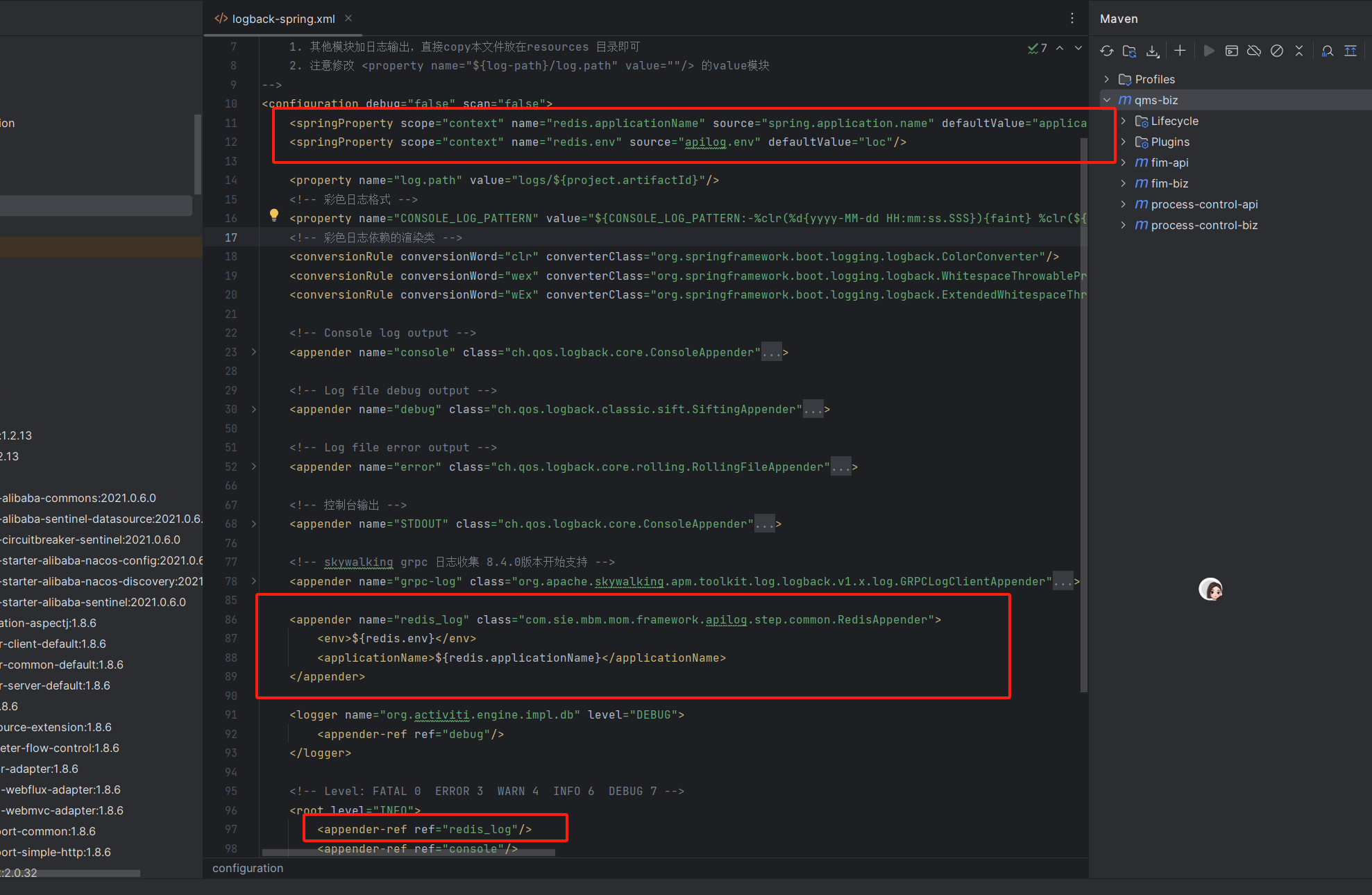Click Reload All Maven Projects icon
1372x895 pixels.
(x=1107, y=51)
